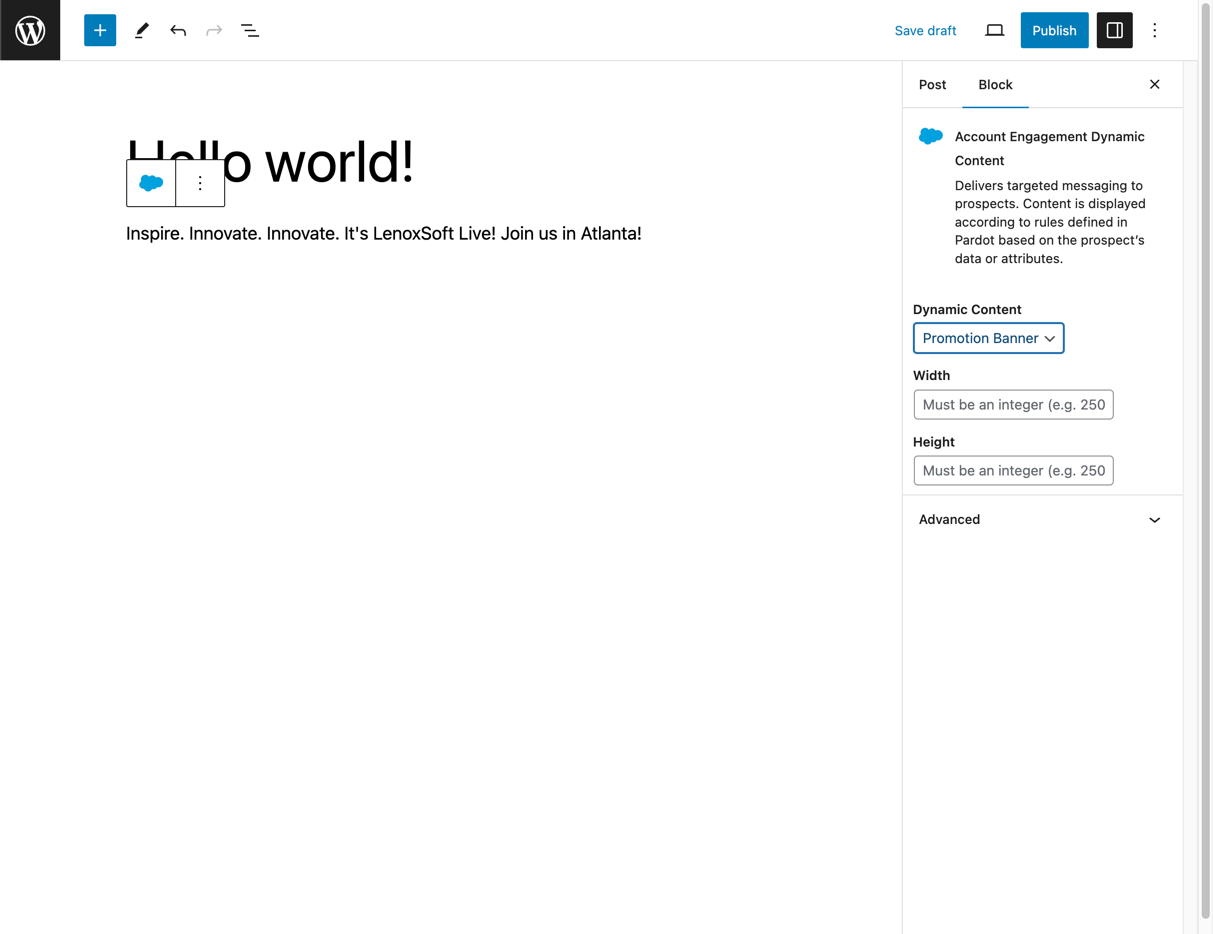The height and width of the screenshot is (934, 1213).
Task: Expand the Advanced section
Action: tap(1042, 520)
